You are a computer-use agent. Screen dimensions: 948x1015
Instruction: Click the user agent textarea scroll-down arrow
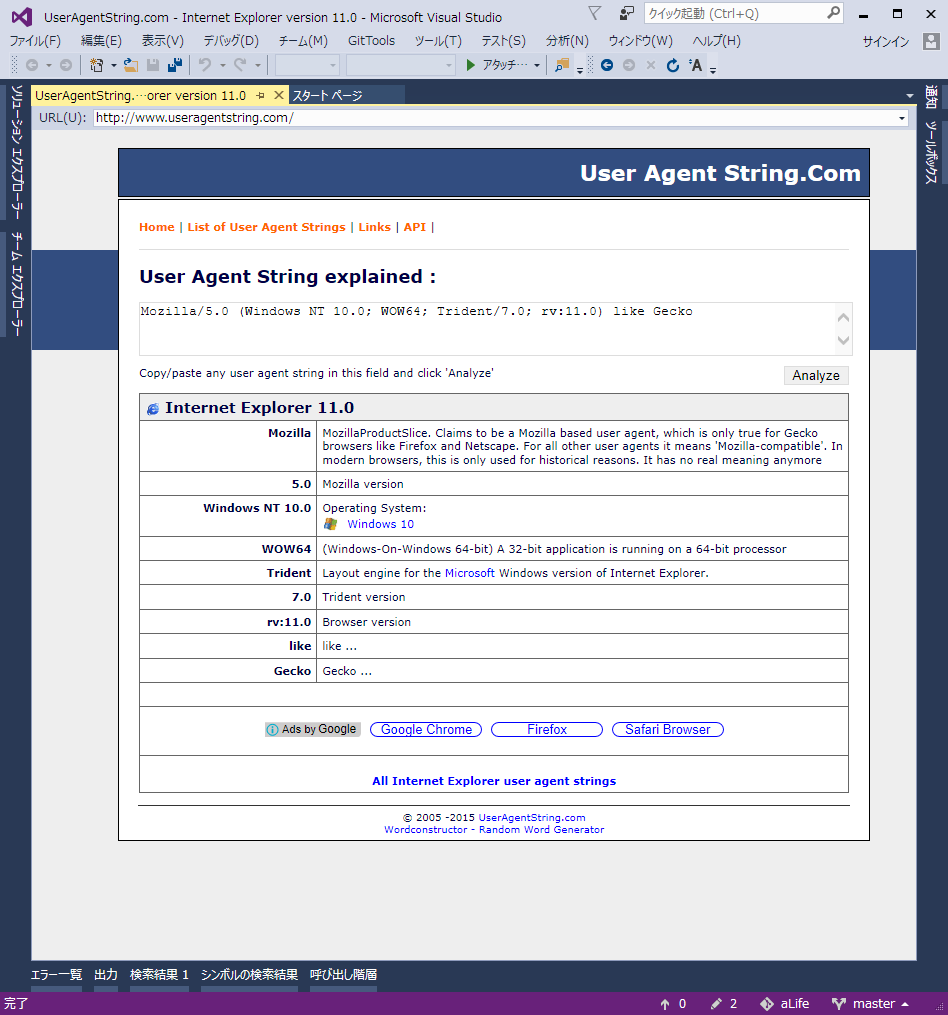pyautogui.click(x=843, y=340)
